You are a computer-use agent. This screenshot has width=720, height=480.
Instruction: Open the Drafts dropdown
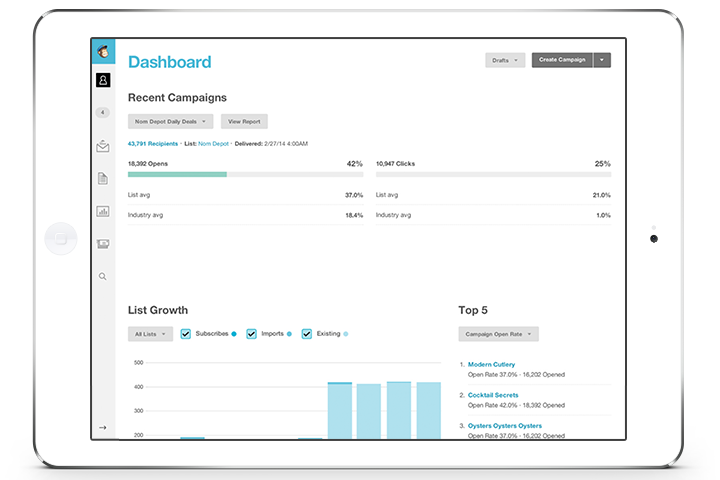pos(505,60)
